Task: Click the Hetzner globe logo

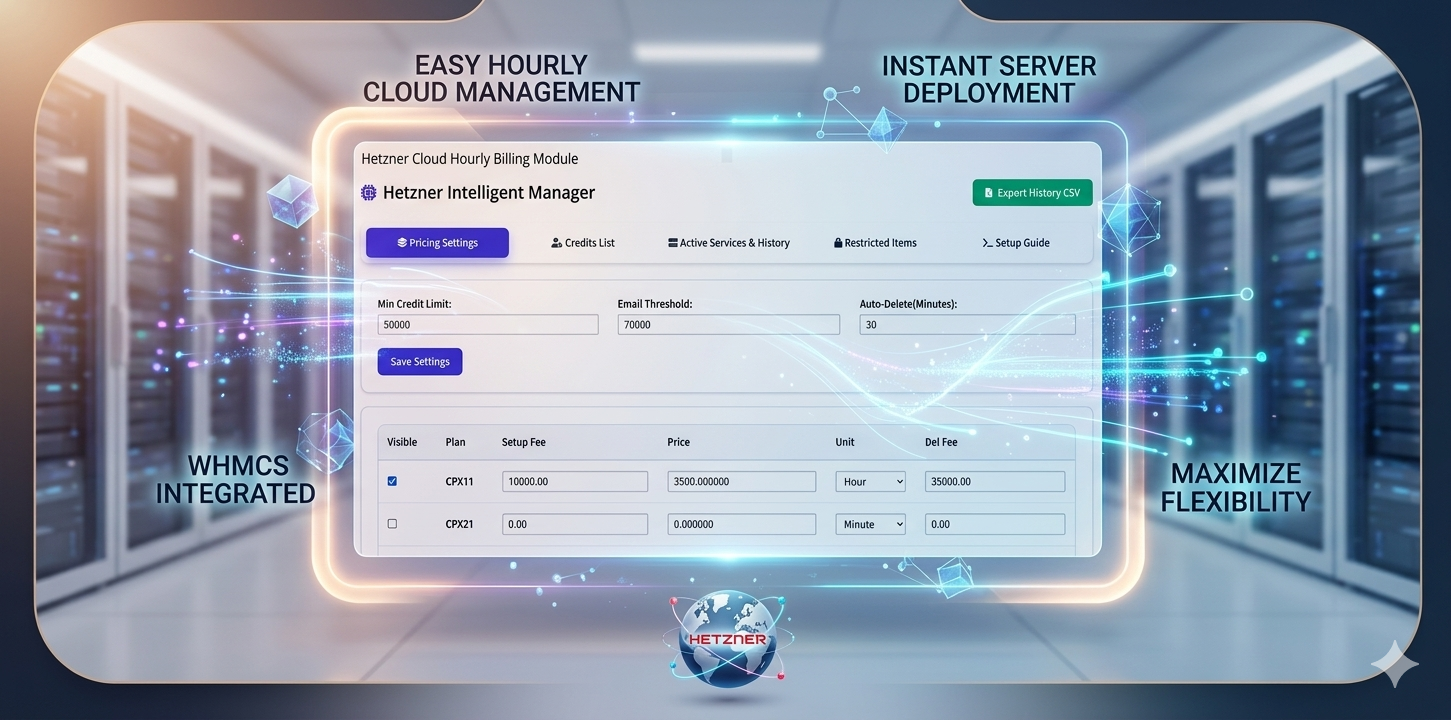Action: (x=728, y=638)
